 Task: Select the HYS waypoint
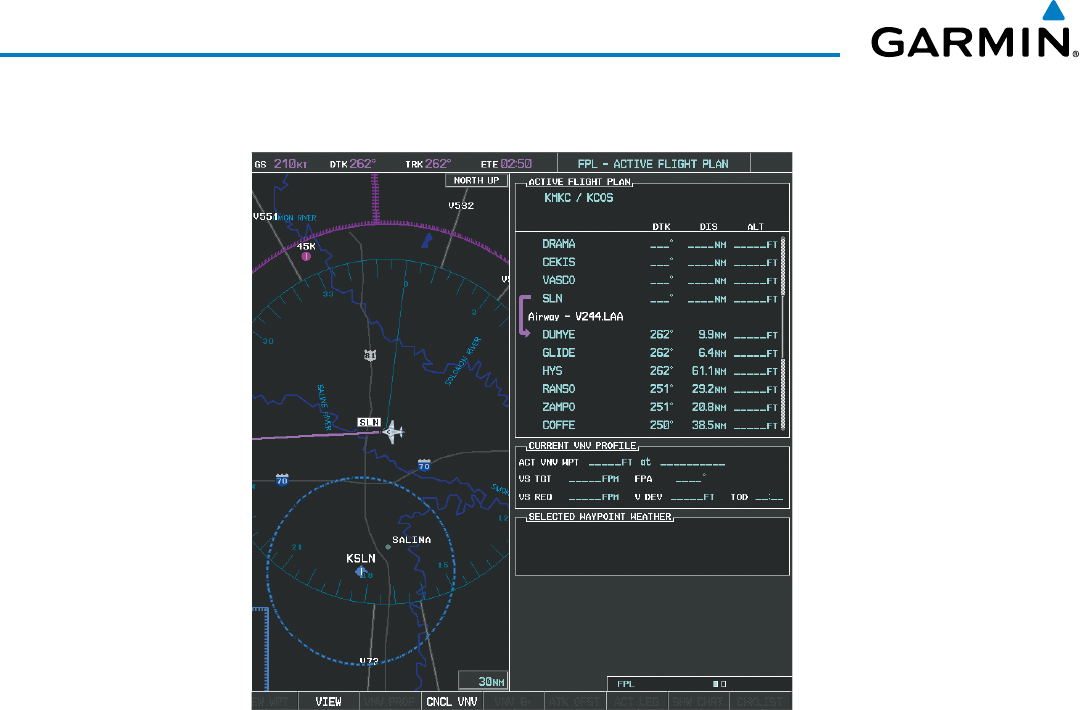pos(552,370)
